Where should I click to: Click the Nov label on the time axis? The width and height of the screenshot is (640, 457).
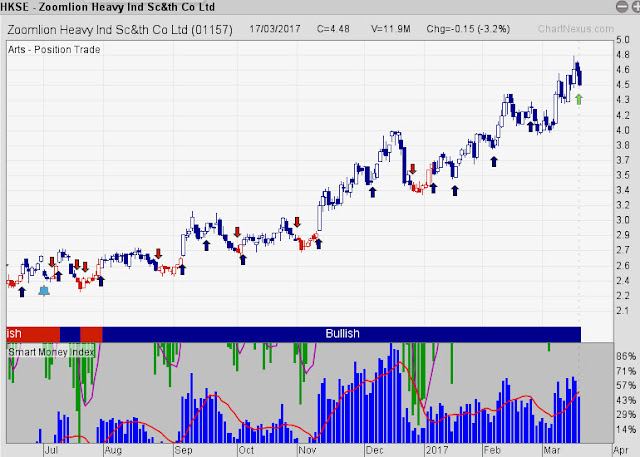tap(307, 450)
